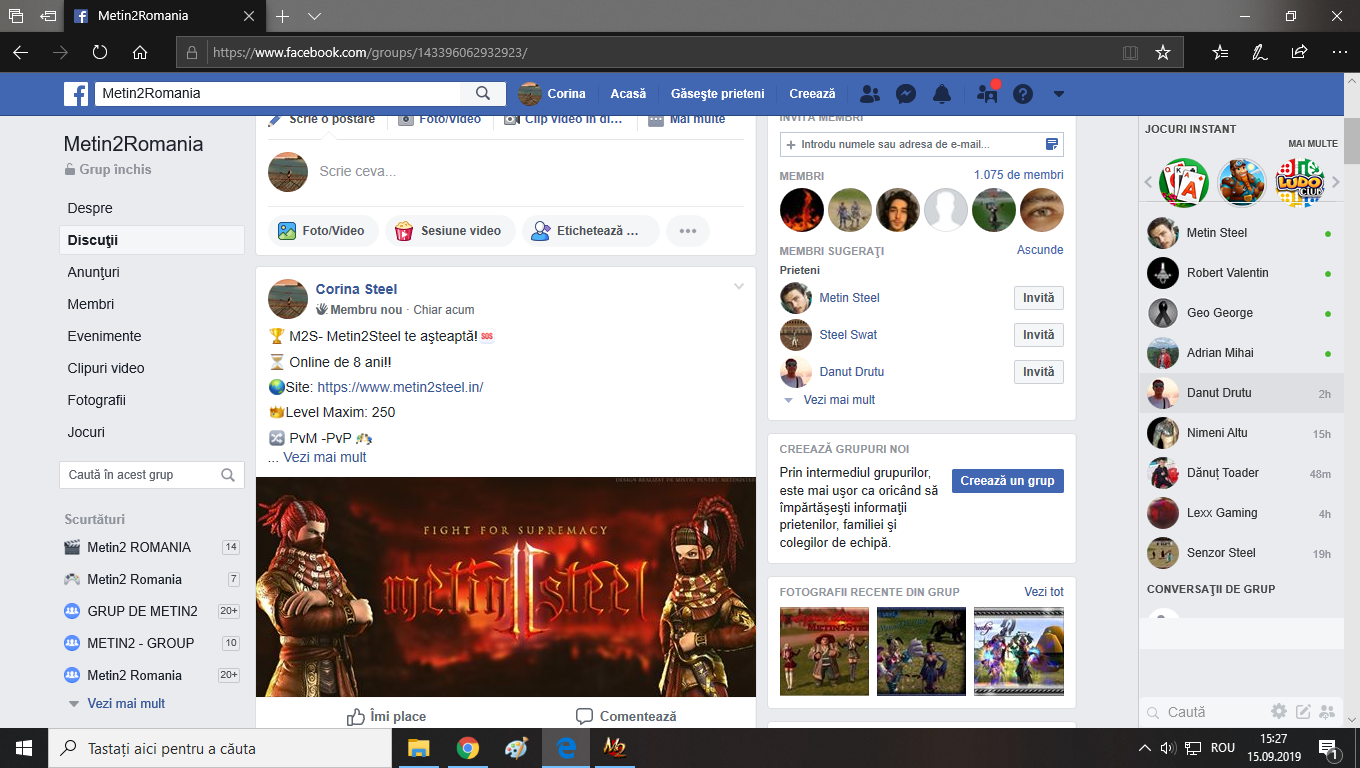
Task: Click the Sesiune video button
Action: [450, 231]
